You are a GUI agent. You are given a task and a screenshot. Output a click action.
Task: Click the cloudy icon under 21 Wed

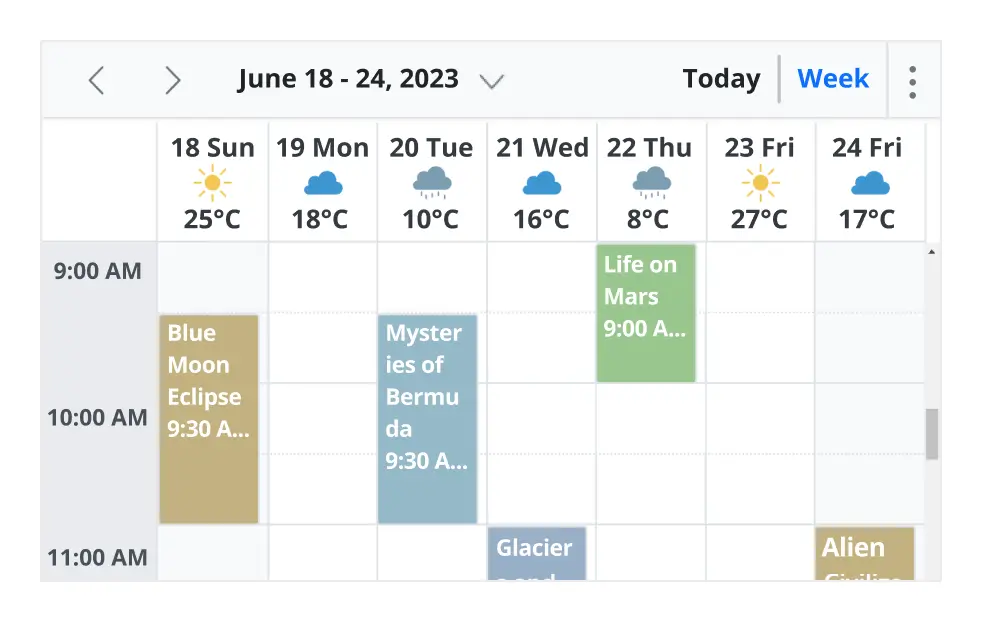click(541, 184)
